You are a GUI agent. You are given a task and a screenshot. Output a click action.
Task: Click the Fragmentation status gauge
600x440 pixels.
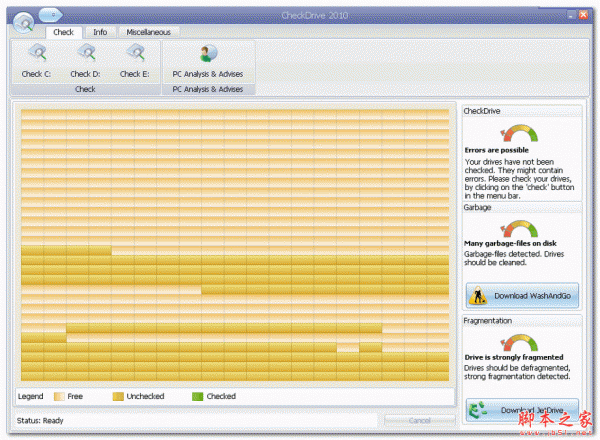pos(519,340)
